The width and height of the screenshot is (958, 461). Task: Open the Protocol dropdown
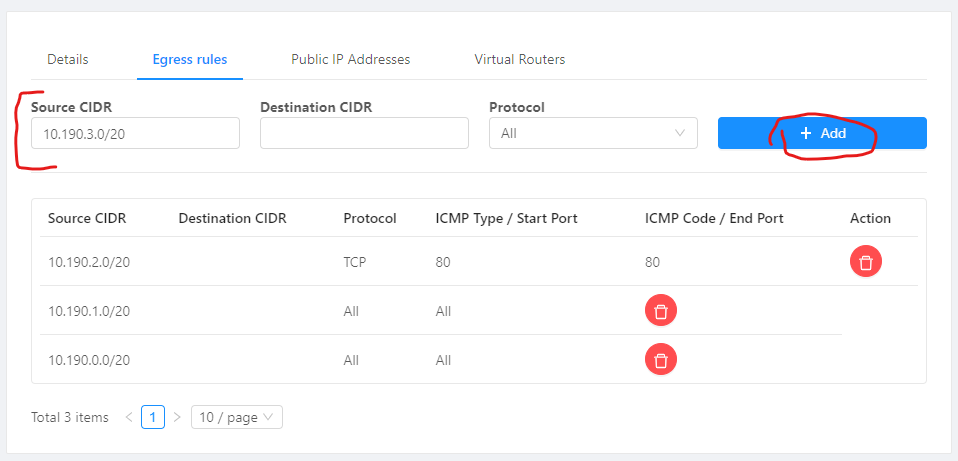(593, 133)
